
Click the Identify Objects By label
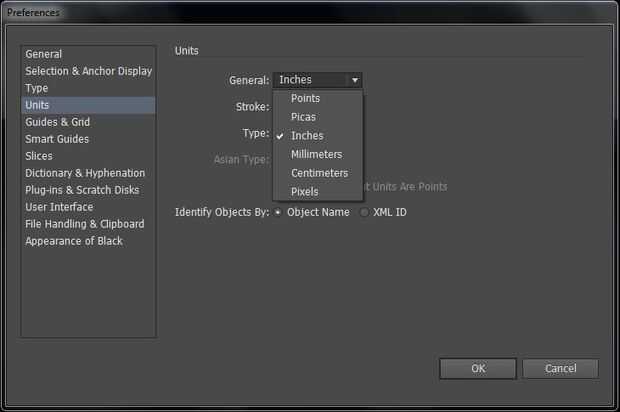point(222,212)
